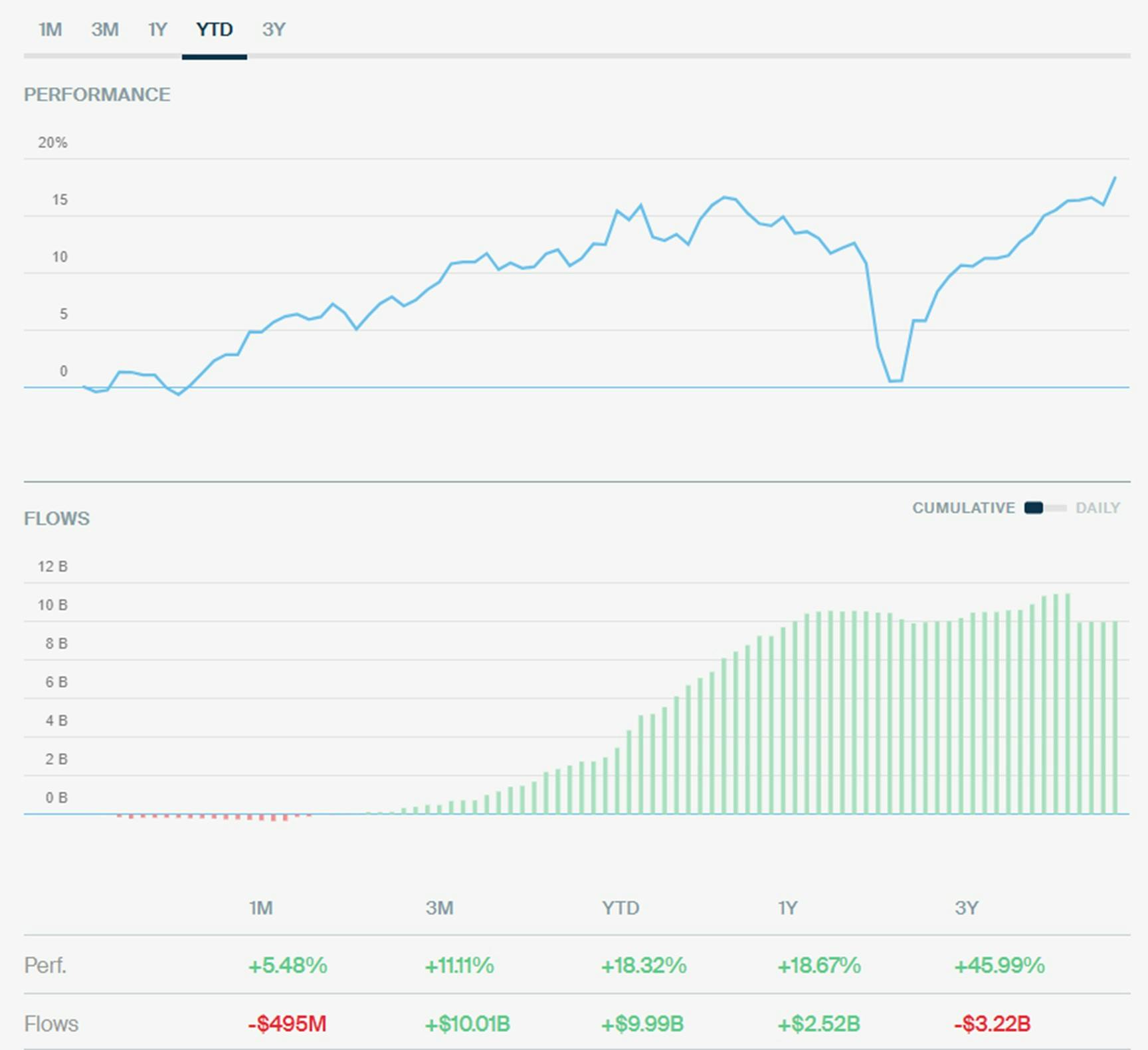This screenshot has height=1050, width=1148.
Task: Click the YTD column header in table
Action: (x=621, y=908)
